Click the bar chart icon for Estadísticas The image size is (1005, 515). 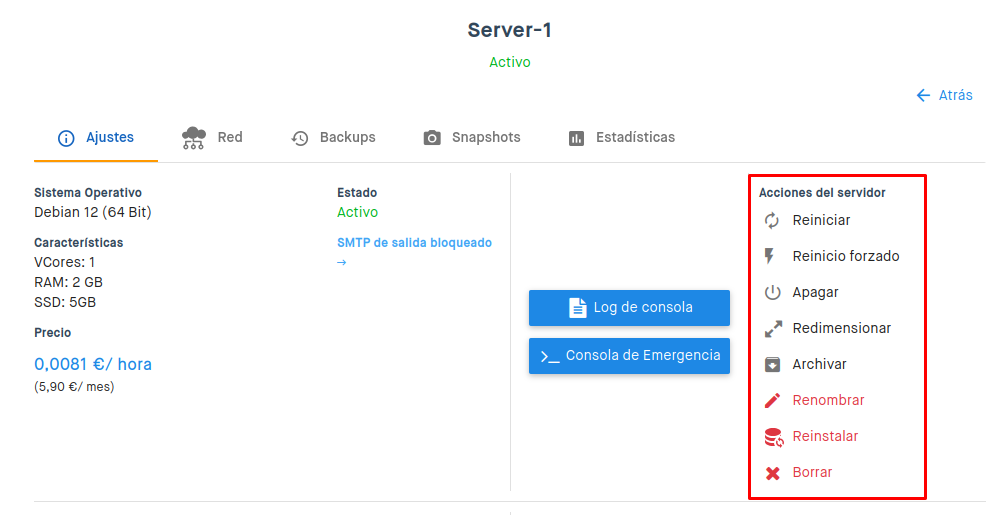click(x=576, y=138)
